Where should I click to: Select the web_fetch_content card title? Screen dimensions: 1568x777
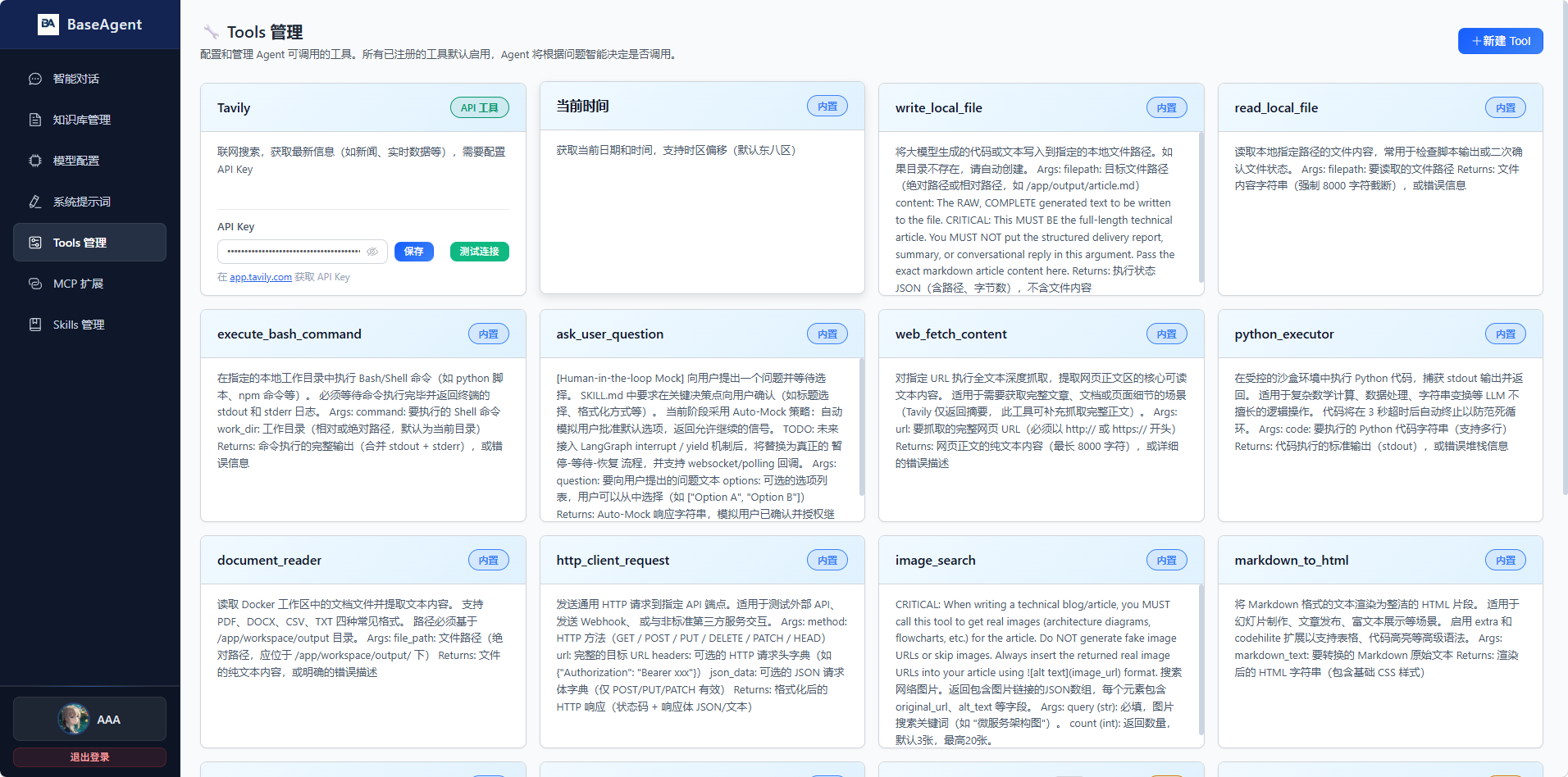(x=951, y=334)
